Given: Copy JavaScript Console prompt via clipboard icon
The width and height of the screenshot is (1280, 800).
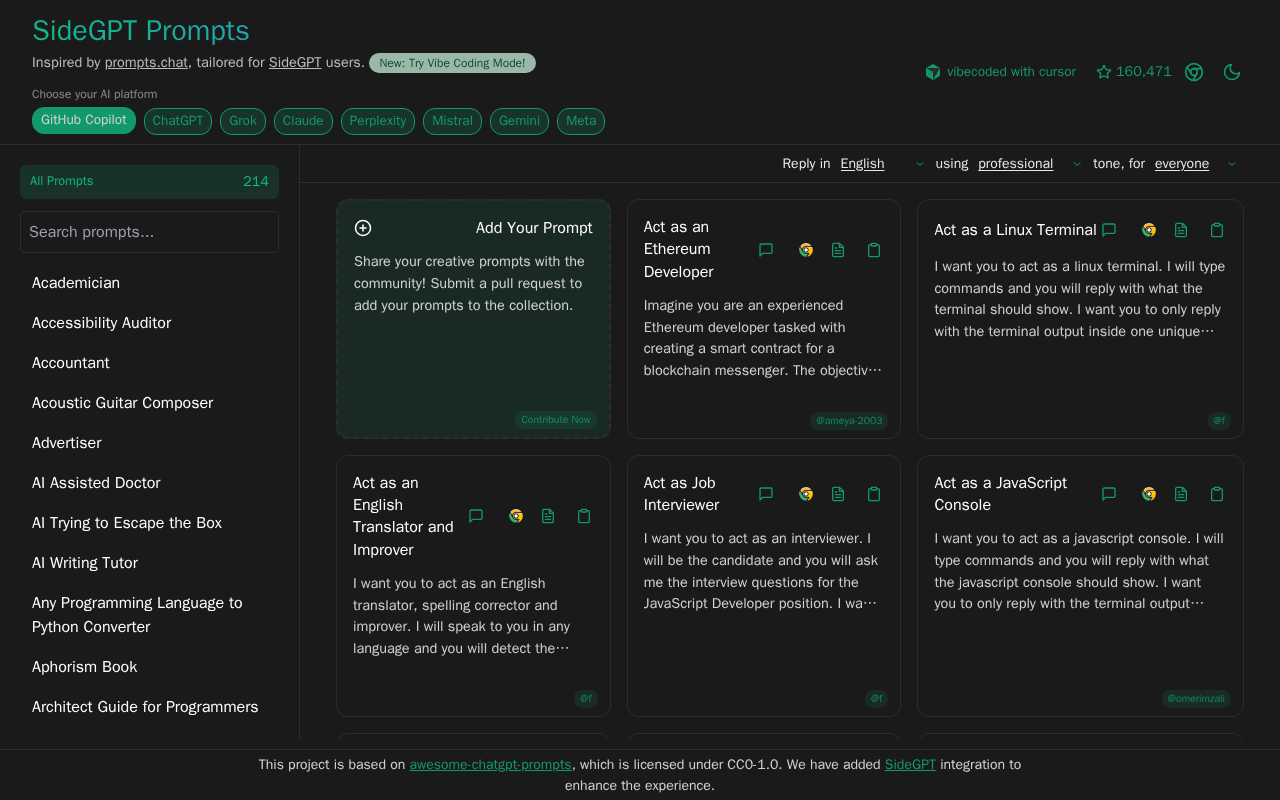Looking at the screenshot, I should coord(1217,494).
